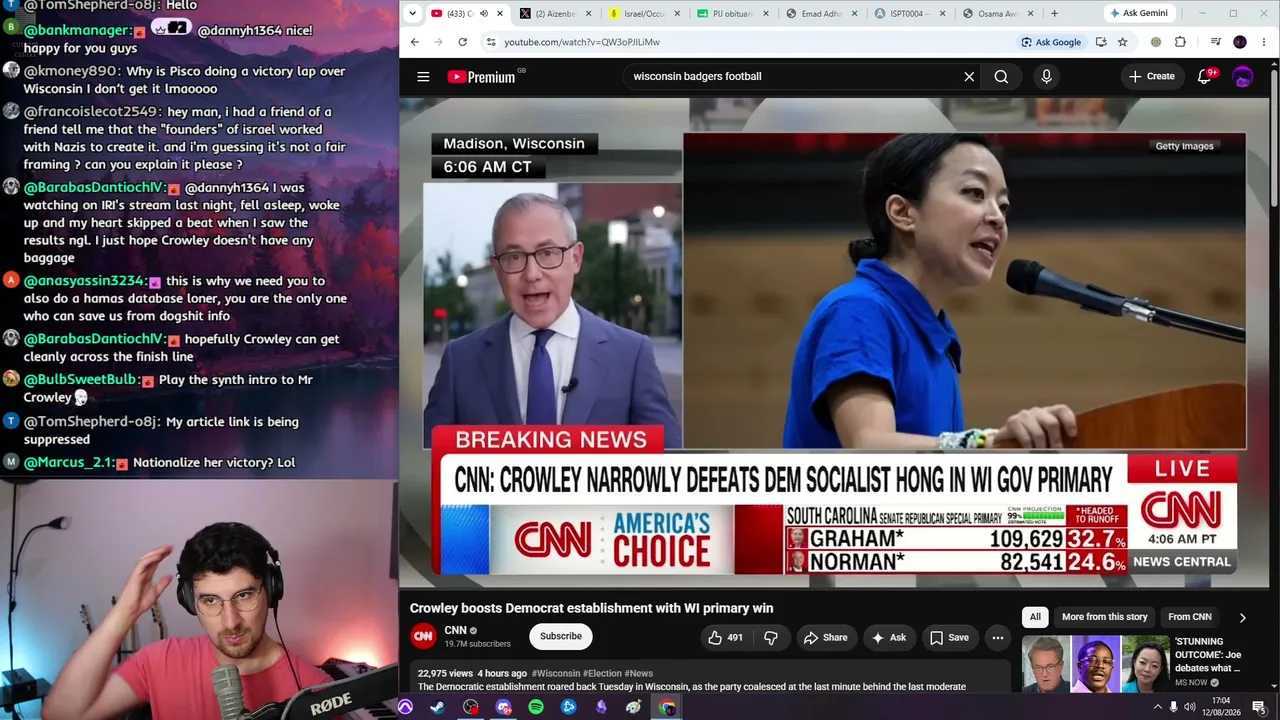Open OBS Studio from the taskbar
Screen dimensions: 1280x720
pos(471,707)
